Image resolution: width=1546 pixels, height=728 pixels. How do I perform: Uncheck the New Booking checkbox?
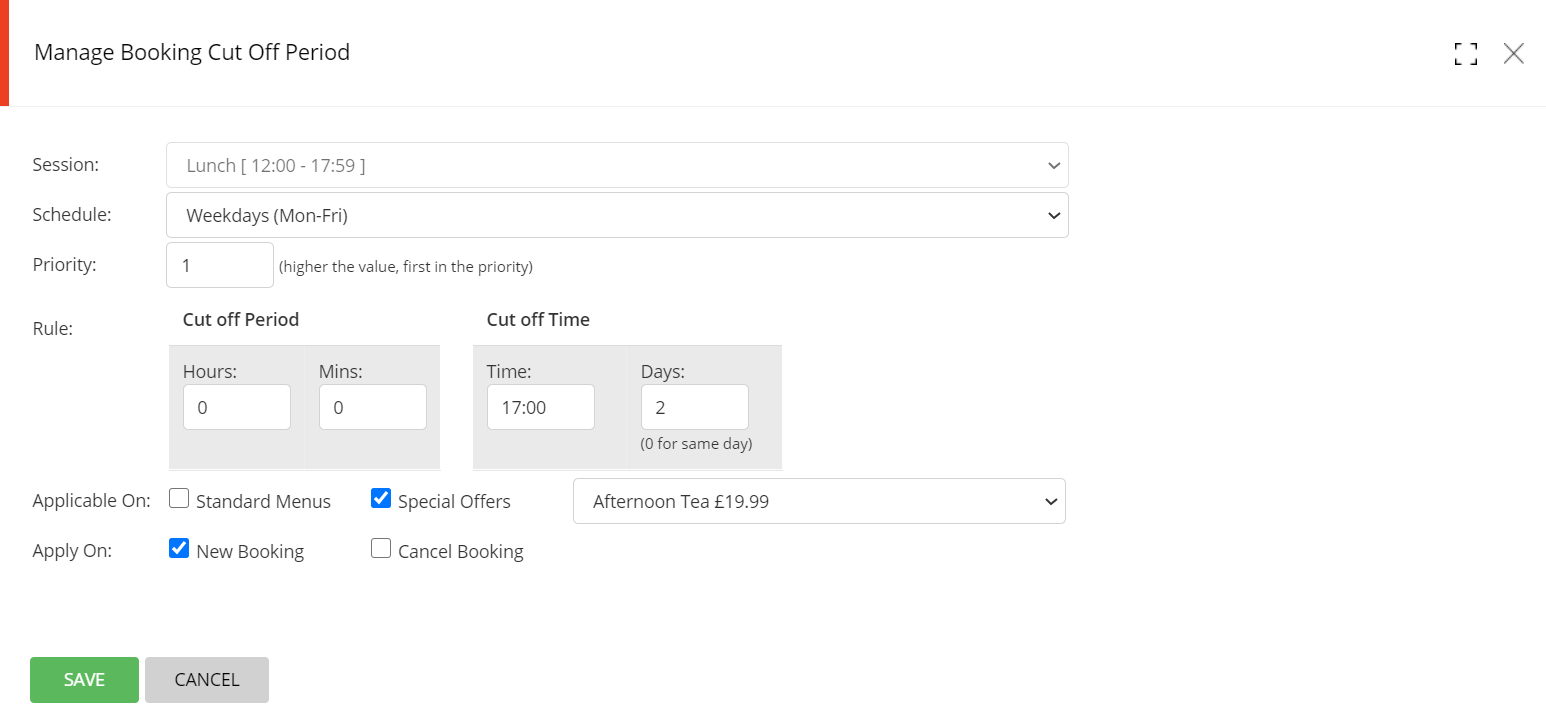[179, 548]
